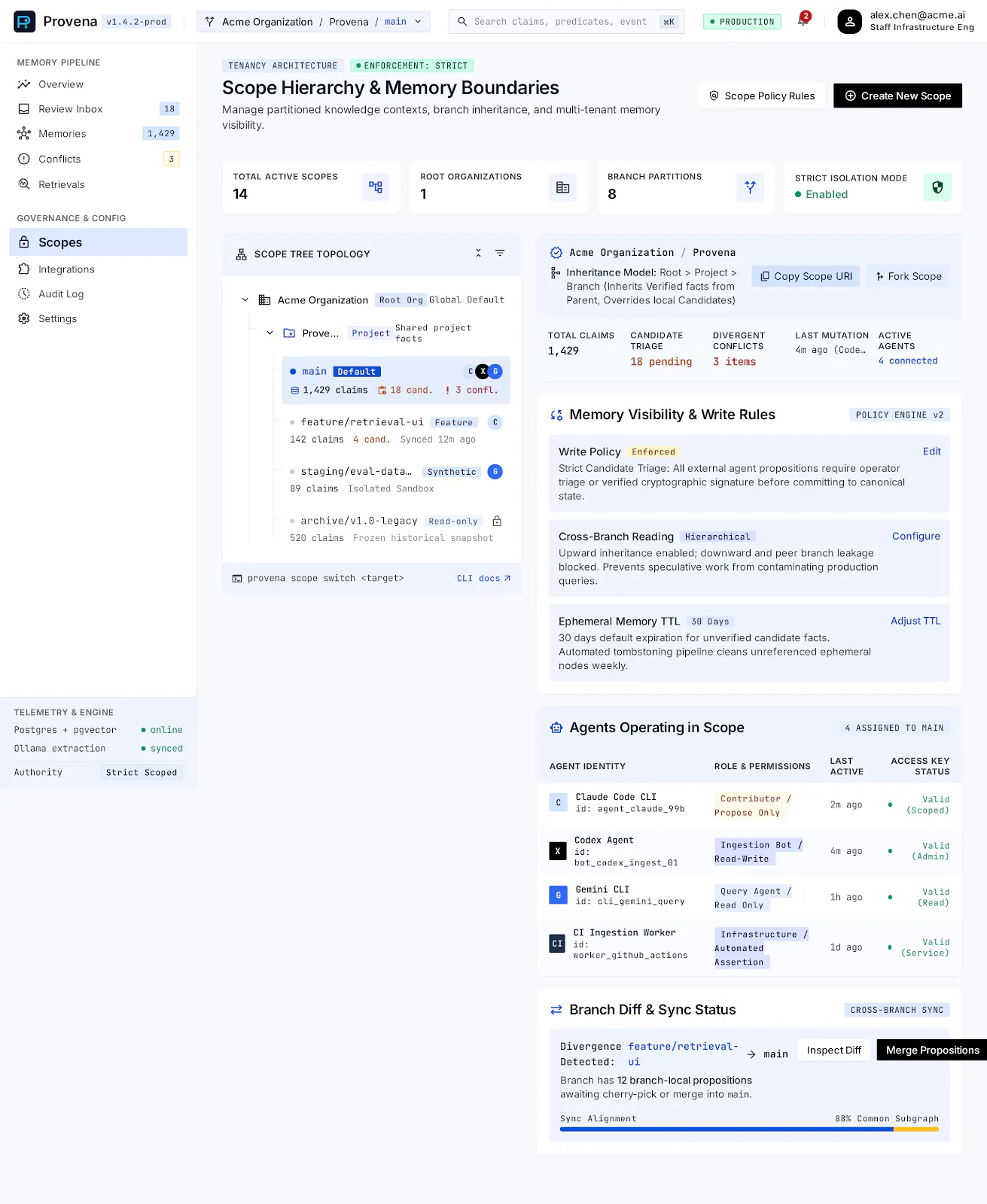
Task: Click the PRODUCTION environment badge
Action: [x=742, y=22]
